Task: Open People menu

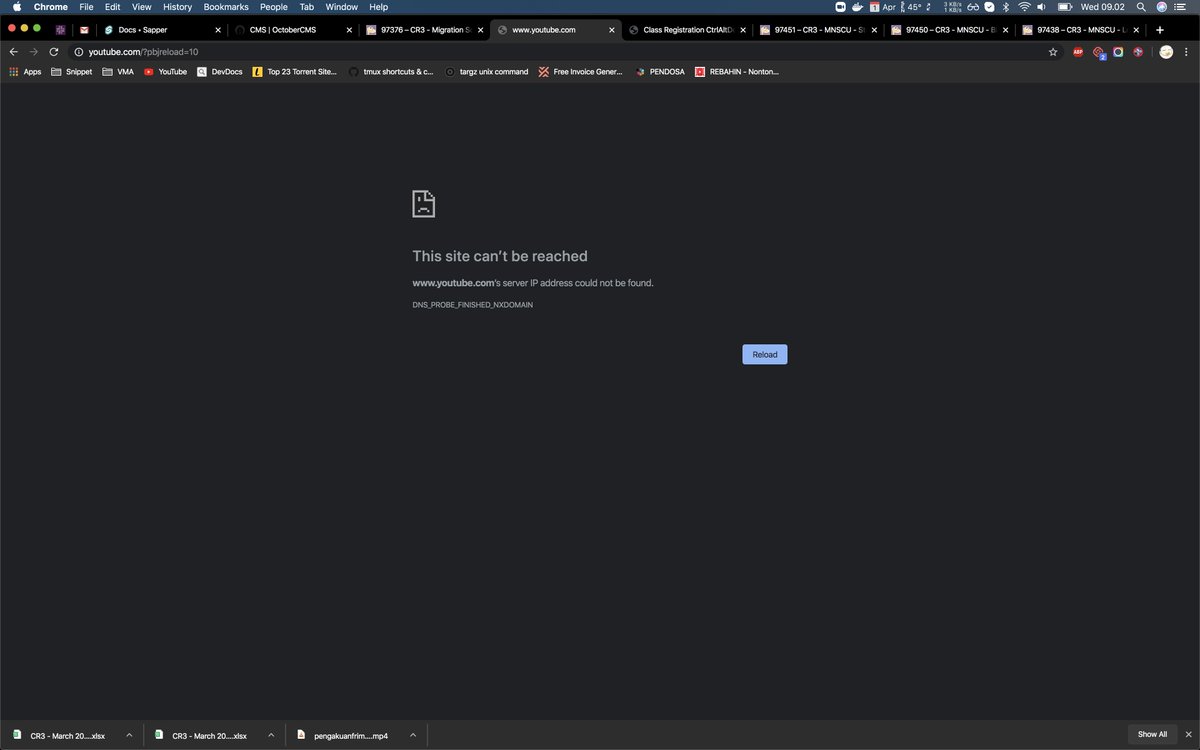Action: click(274, 7)
